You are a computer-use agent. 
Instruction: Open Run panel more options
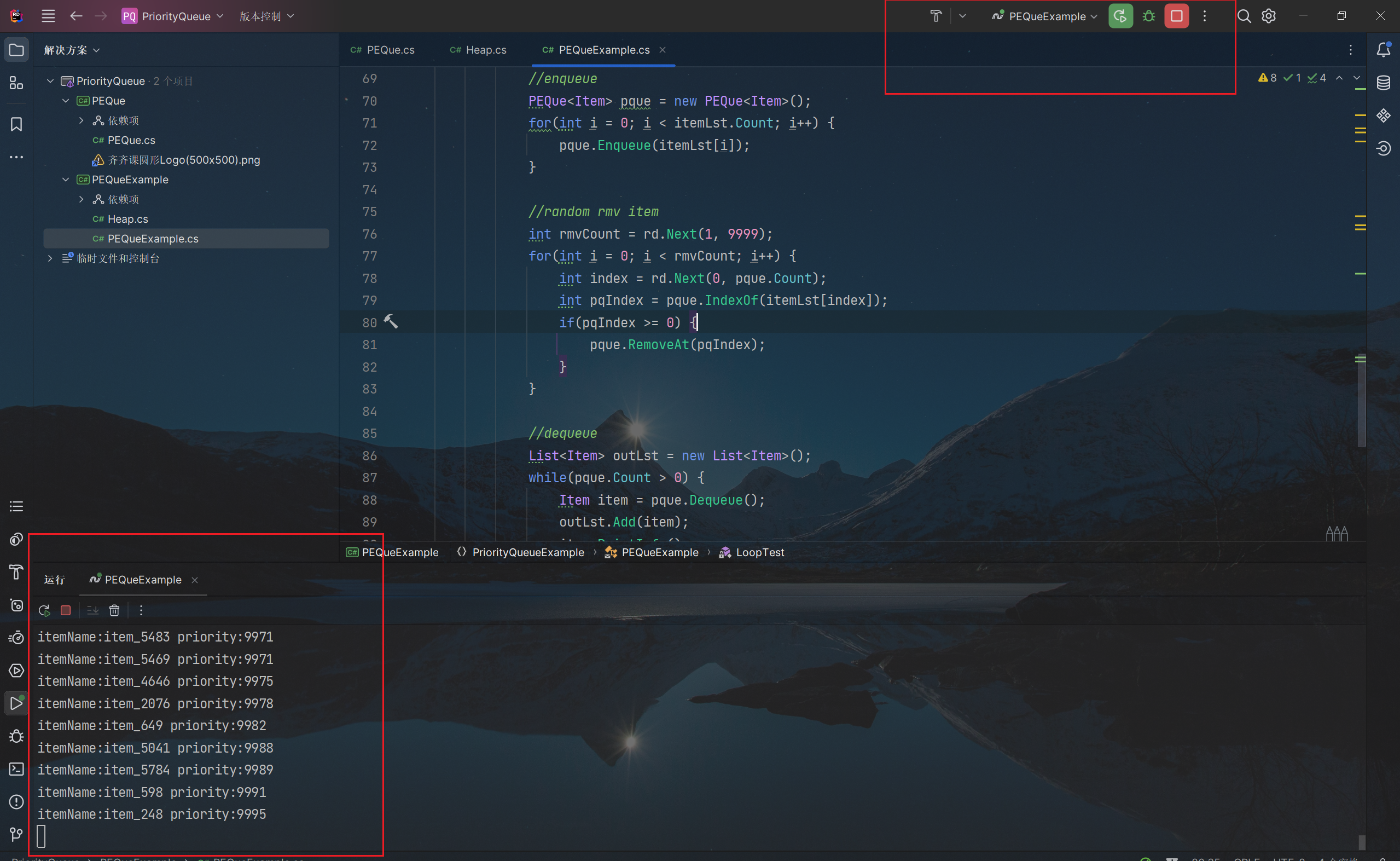click(x=141, y=610)
